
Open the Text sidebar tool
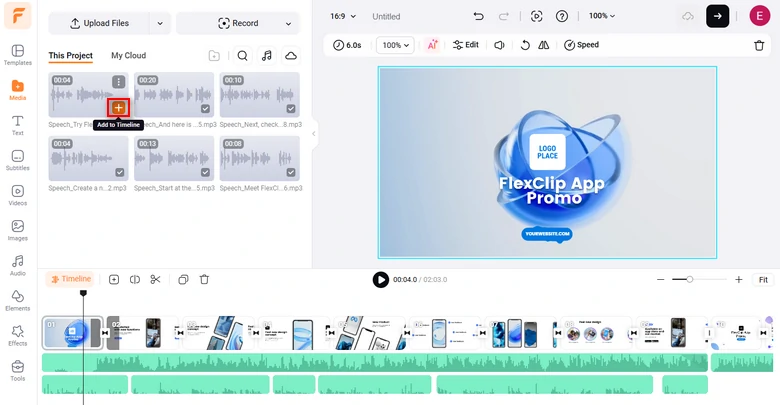click(x=17, y=125)
